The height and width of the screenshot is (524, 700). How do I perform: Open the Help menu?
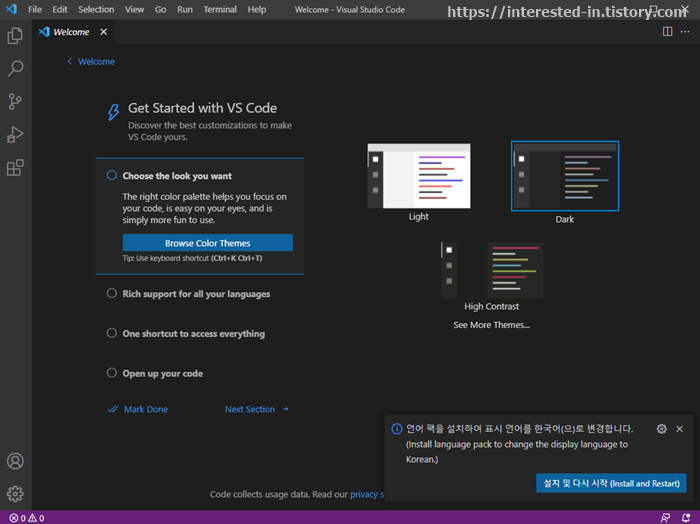[x=257, y=9]
